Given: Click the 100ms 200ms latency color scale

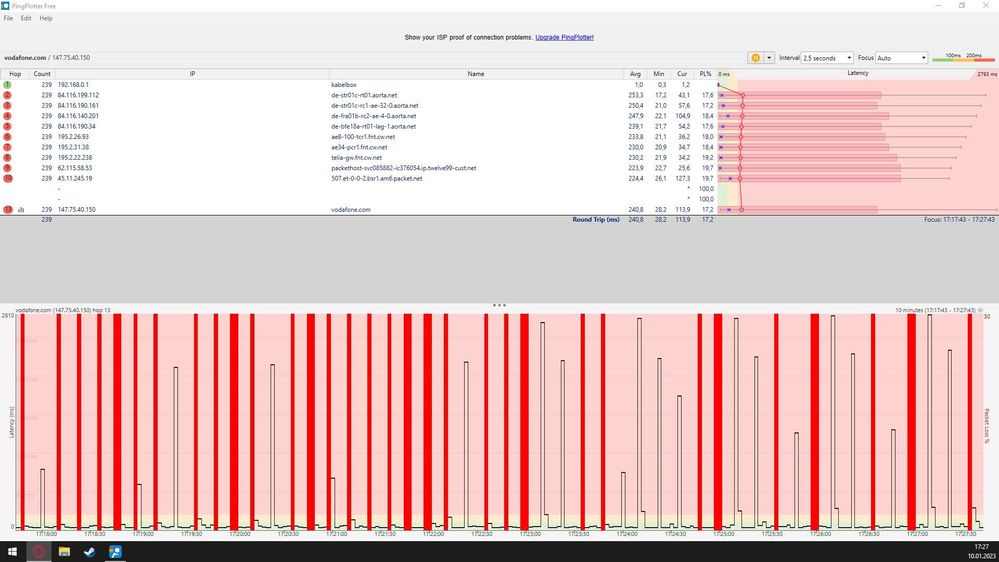Looking at the screenshot, I should 963,57.
